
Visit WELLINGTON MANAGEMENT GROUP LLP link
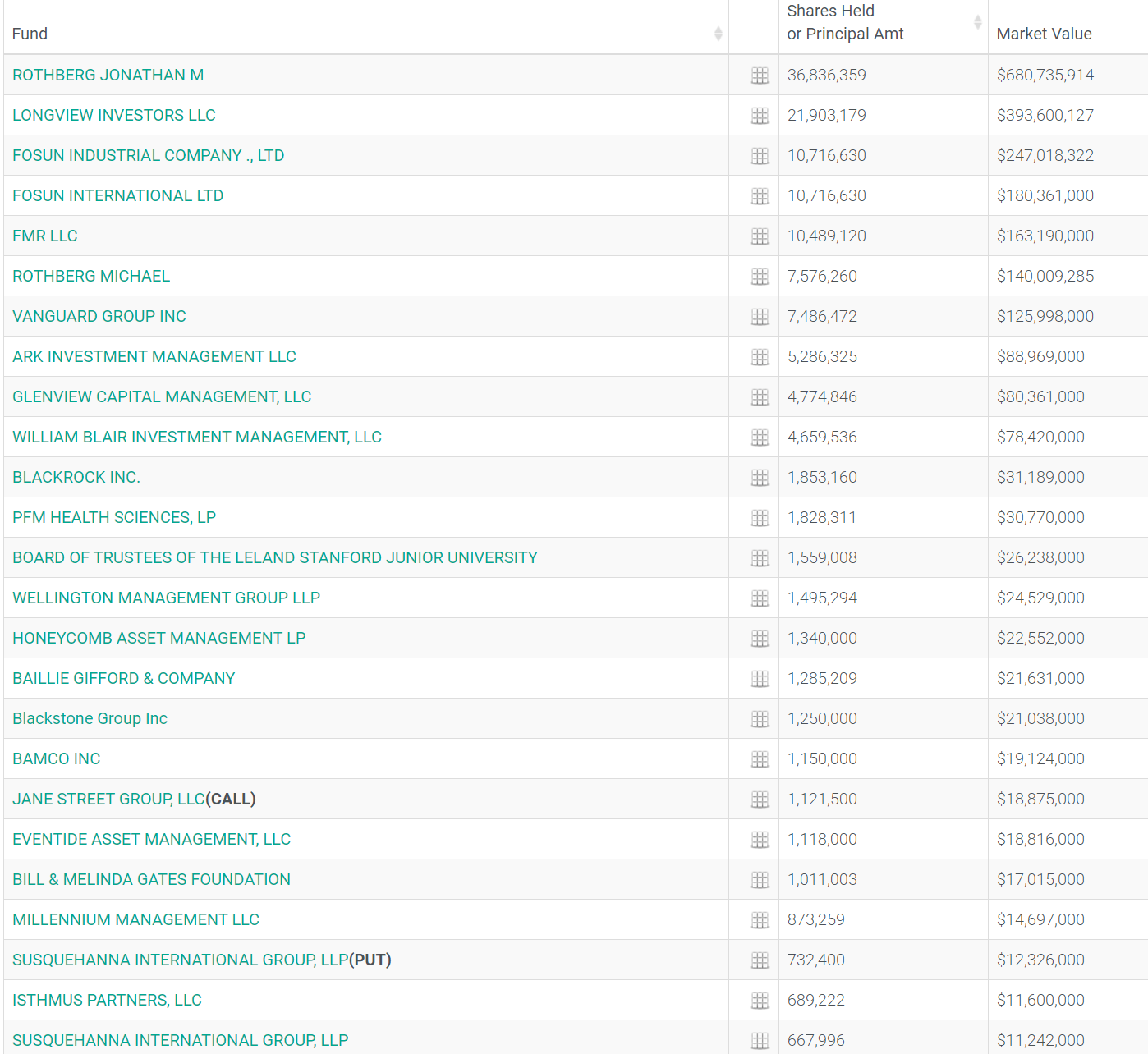point(167,598)
